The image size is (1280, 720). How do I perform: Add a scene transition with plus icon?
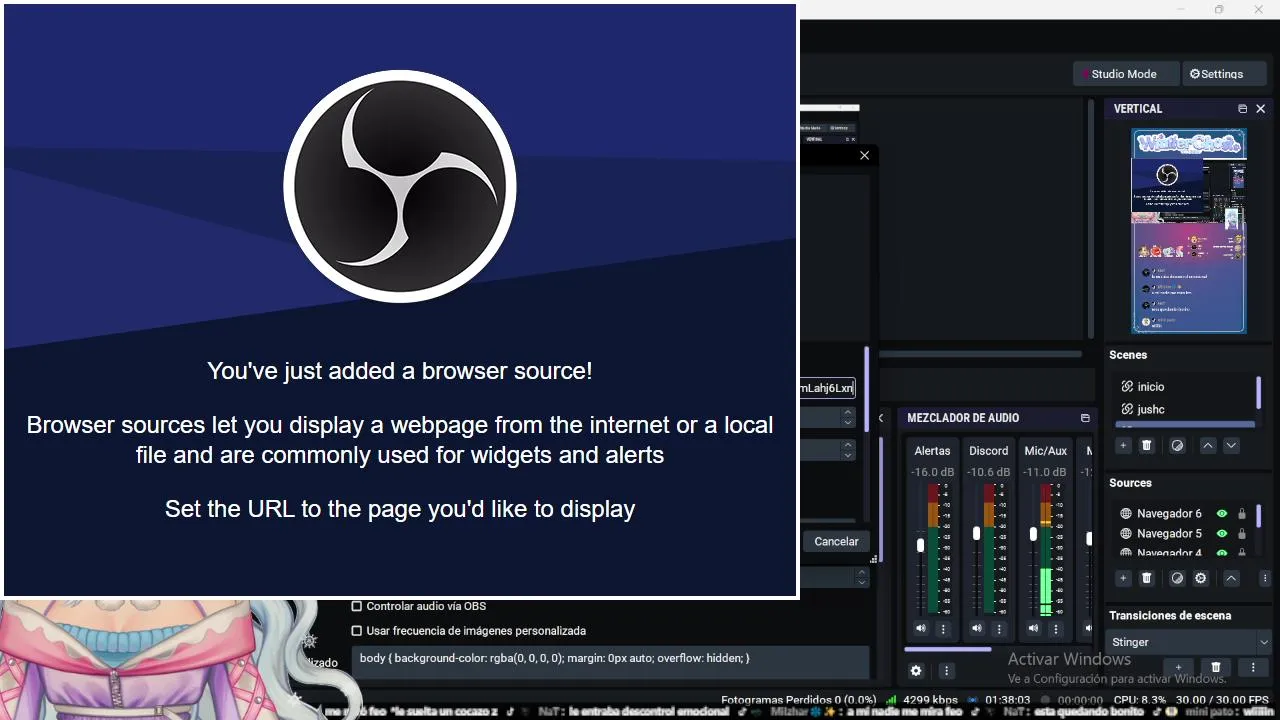click(1179, 667)
